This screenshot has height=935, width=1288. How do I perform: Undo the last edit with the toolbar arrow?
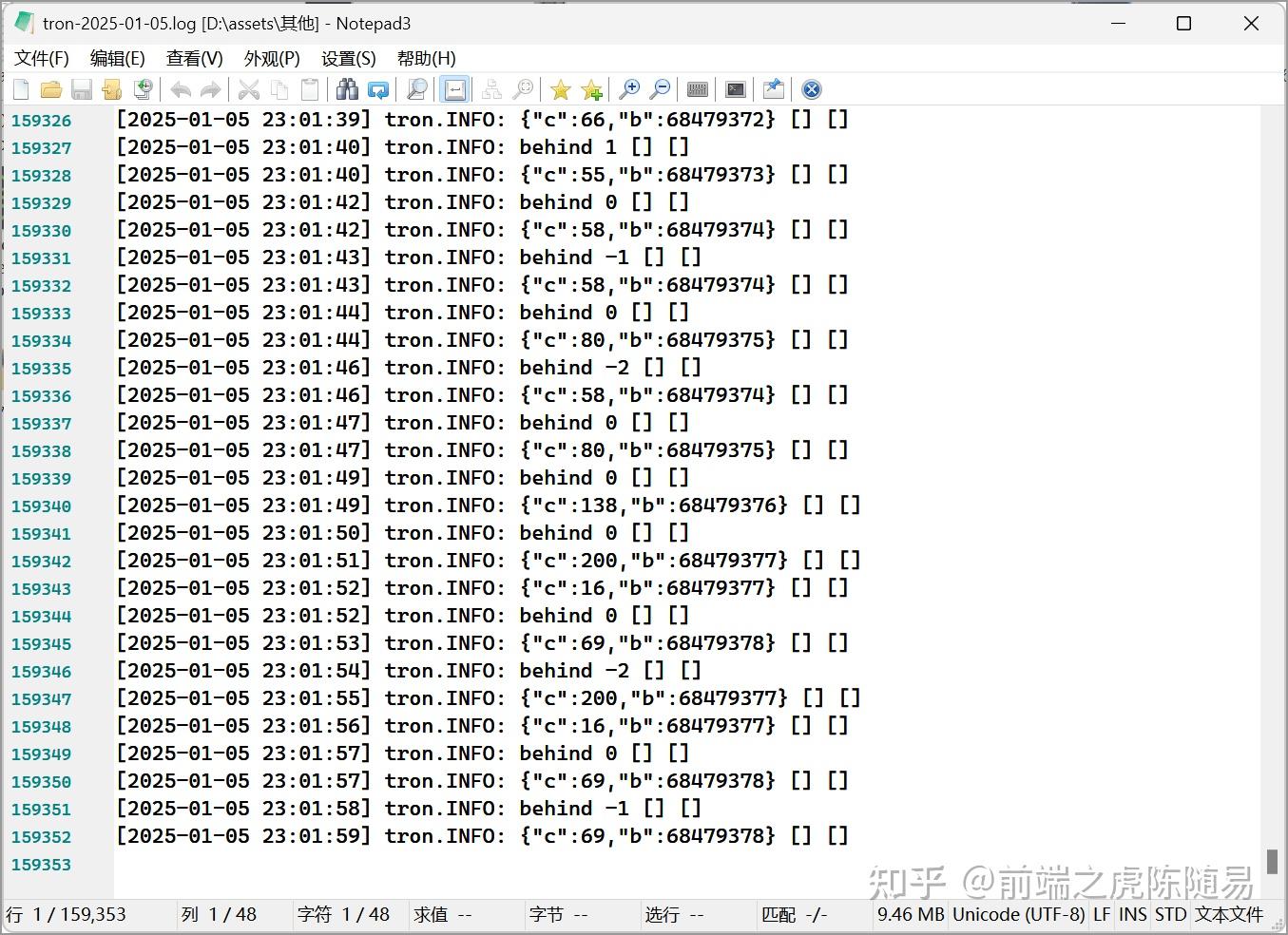pos(181,89)
